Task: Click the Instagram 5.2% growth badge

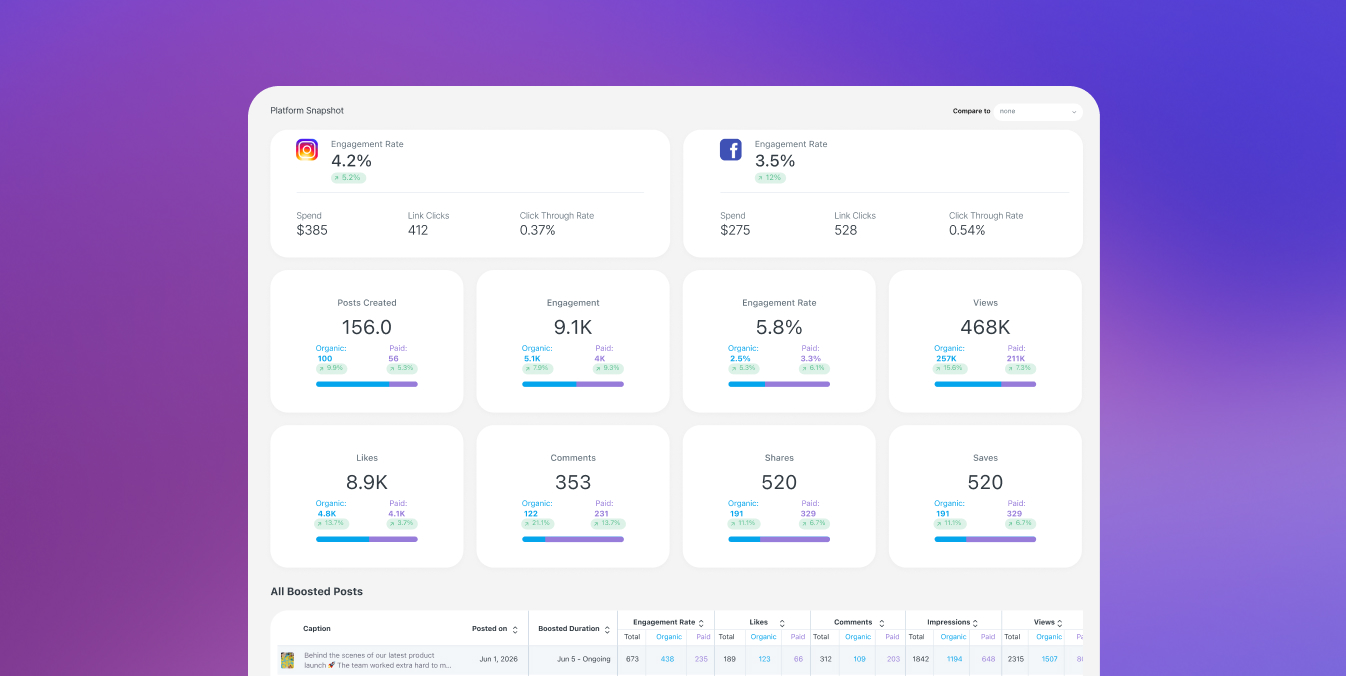Action: (x=348, y=178)
